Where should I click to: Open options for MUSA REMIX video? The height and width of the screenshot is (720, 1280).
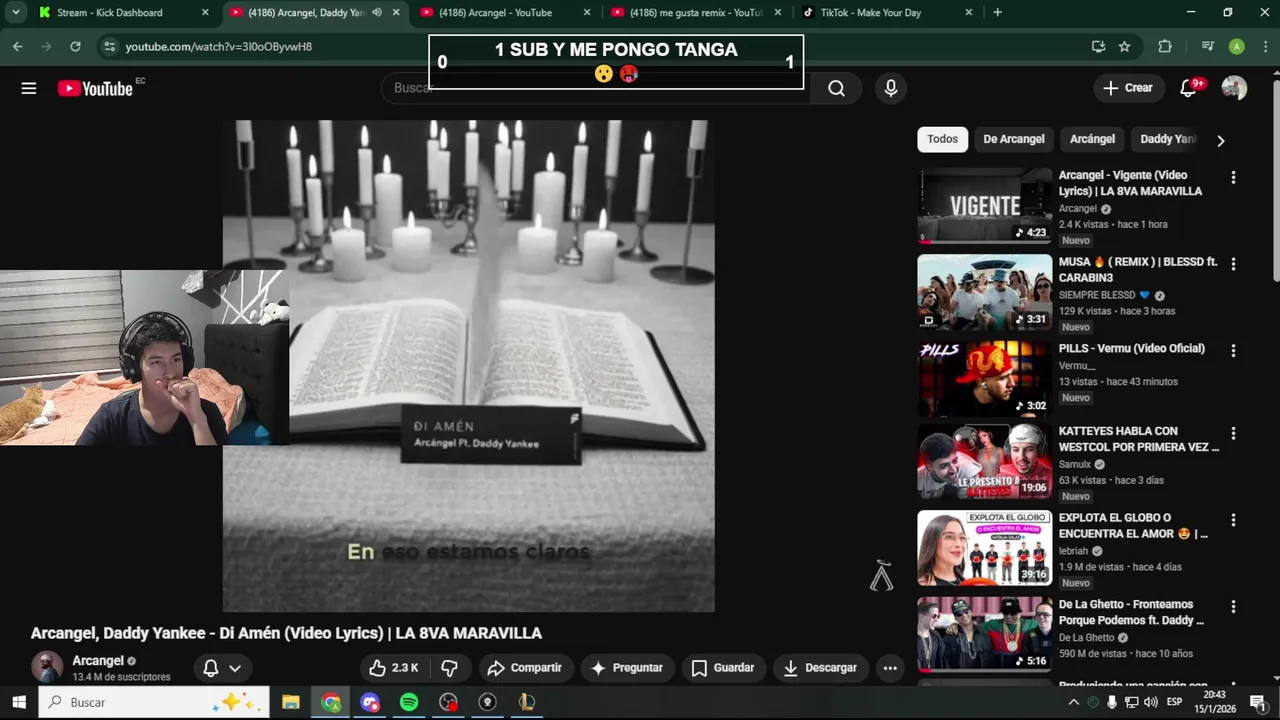[x=1233, y=264]
